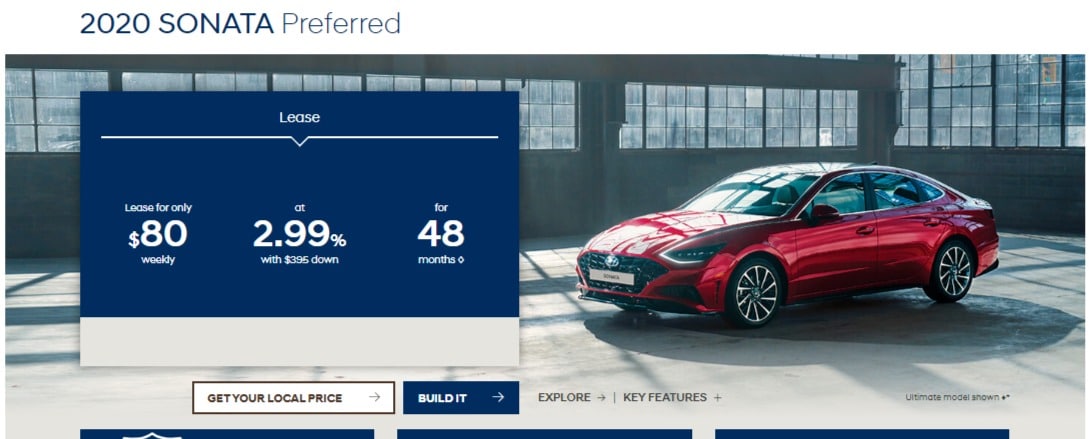Viewport: 1089px width, 439px height.
Task: Click the diamond footnote symbol after months
Action: click(461, 260)
